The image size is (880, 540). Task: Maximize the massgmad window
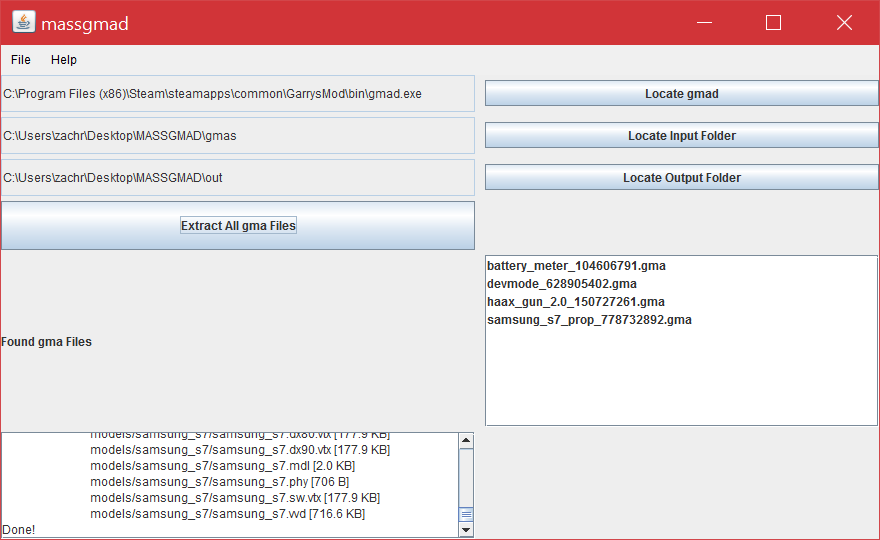click(773, 22)
